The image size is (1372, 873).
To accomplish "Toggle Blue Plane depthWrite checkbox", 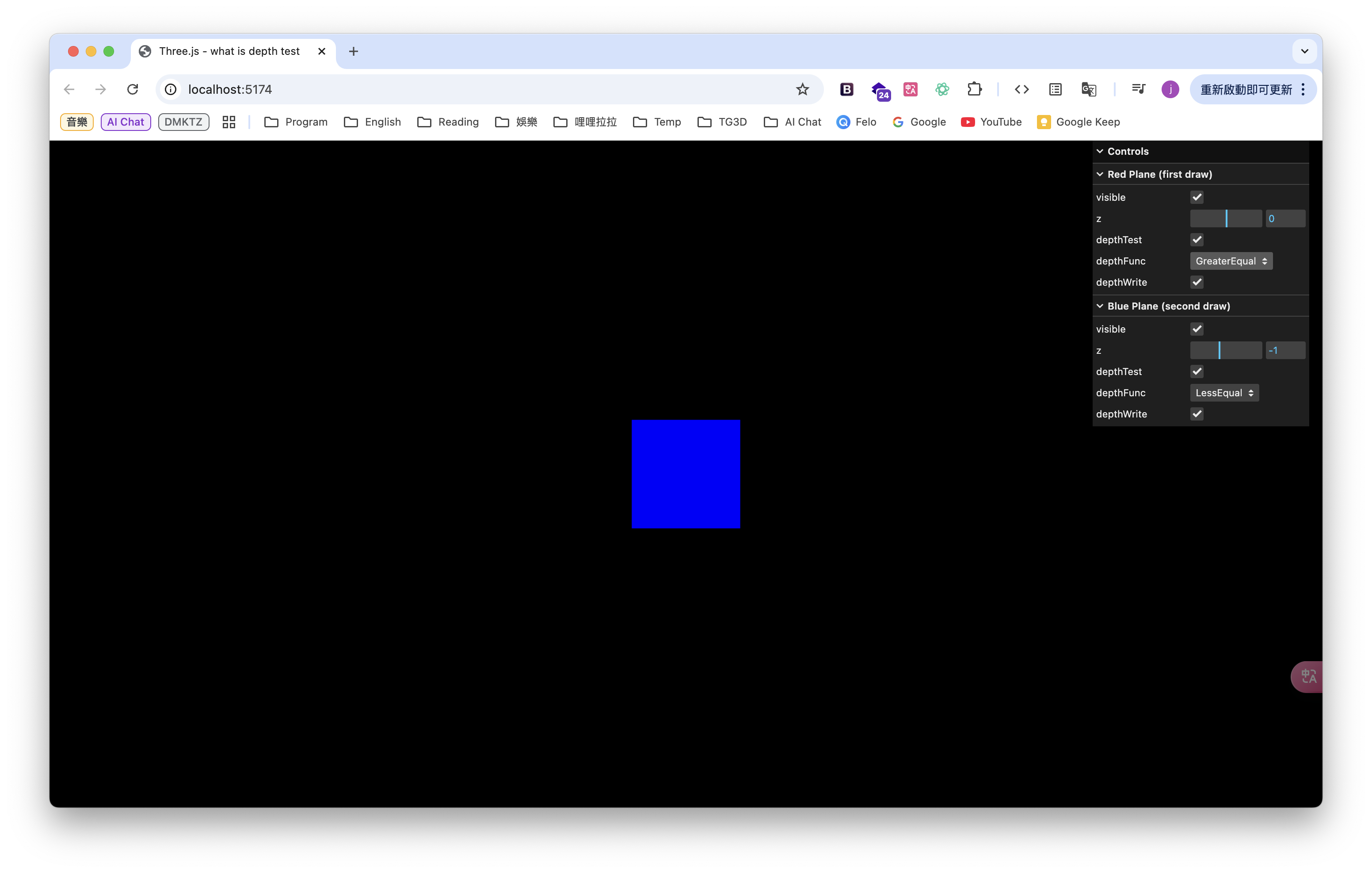I will [1197, 414].
